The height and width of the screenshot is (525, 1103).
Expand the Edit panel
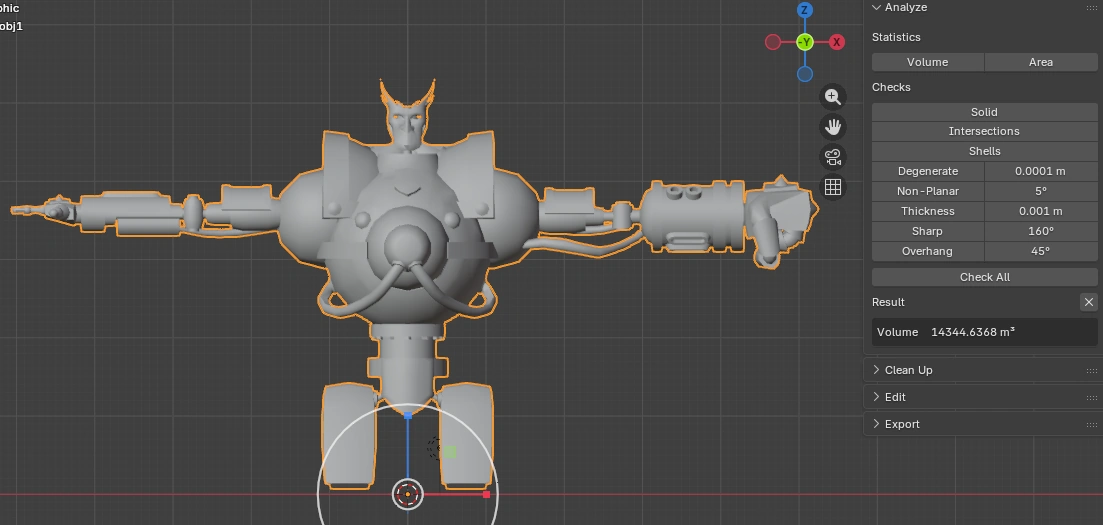click(x=876, y=397)
